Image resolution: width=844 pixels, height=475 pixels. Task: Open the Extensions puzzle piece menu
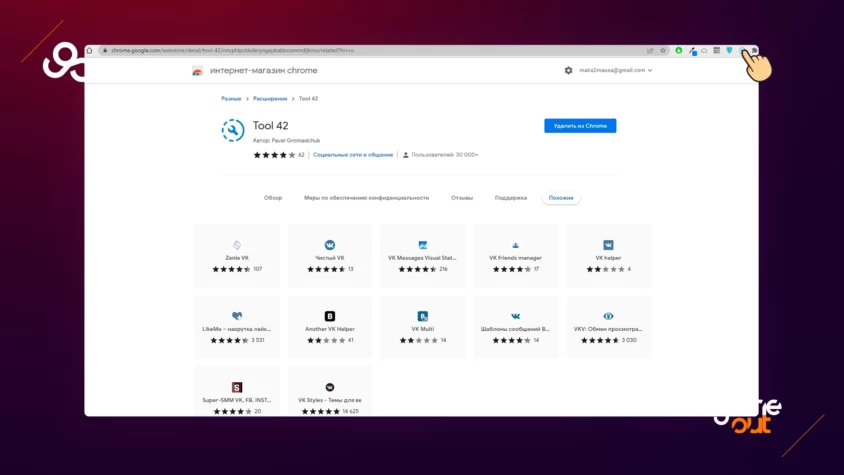tap(754, 50)
